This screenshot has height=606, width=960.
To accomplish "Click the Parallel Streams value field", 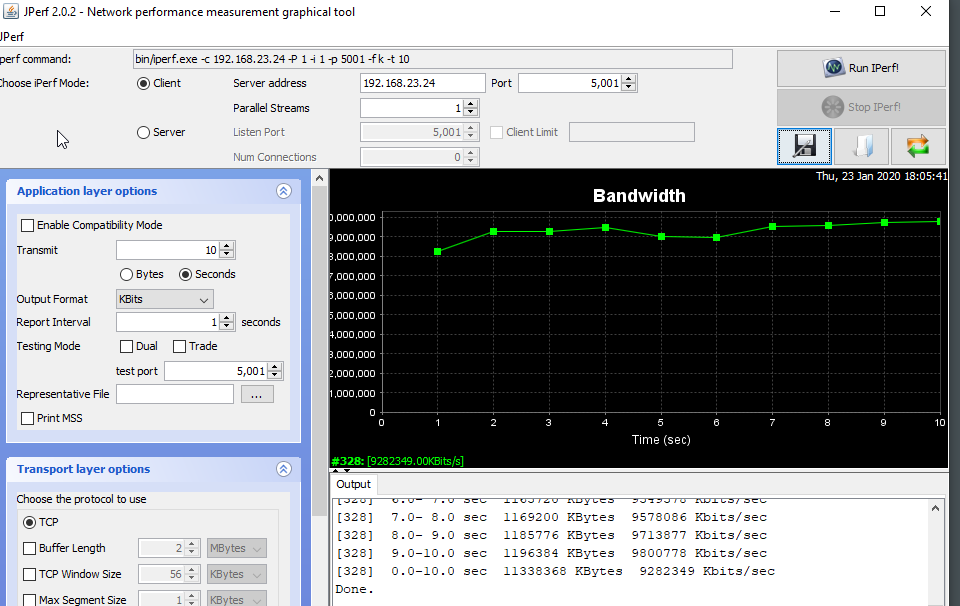I will (412, 108).
